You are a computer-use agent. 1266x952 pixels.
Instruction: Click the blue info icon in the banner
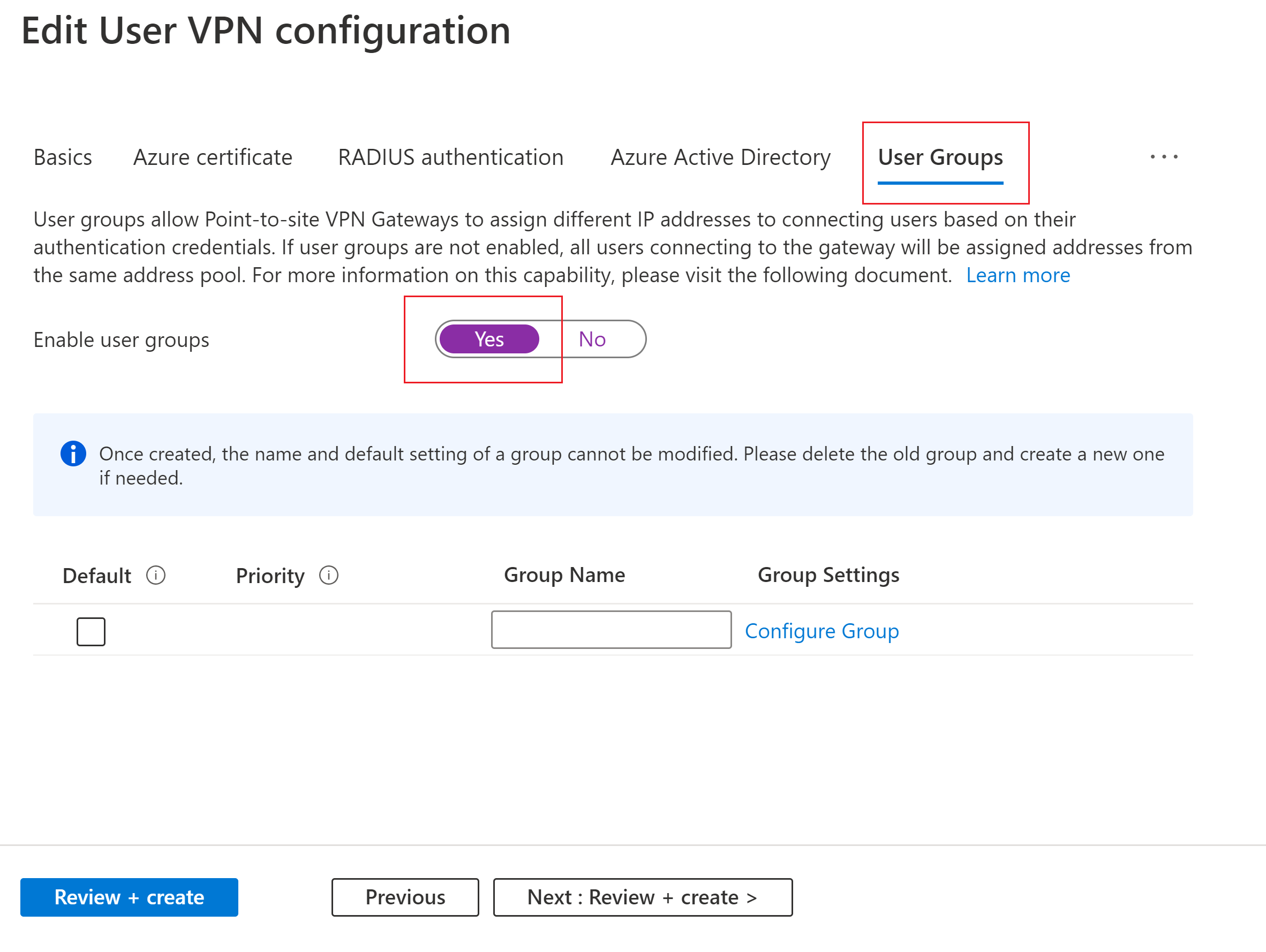point(73,454)
